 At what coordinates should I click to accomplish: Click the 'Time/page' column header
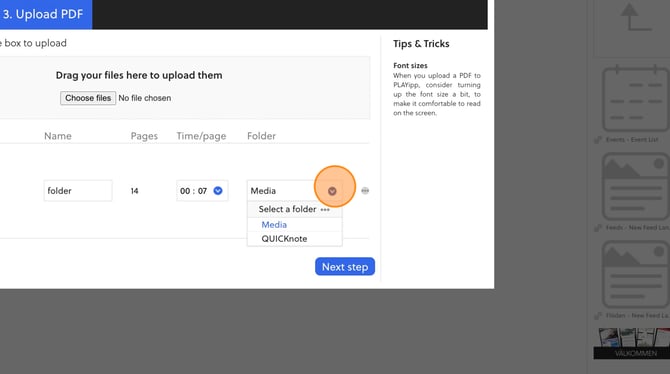201,136
